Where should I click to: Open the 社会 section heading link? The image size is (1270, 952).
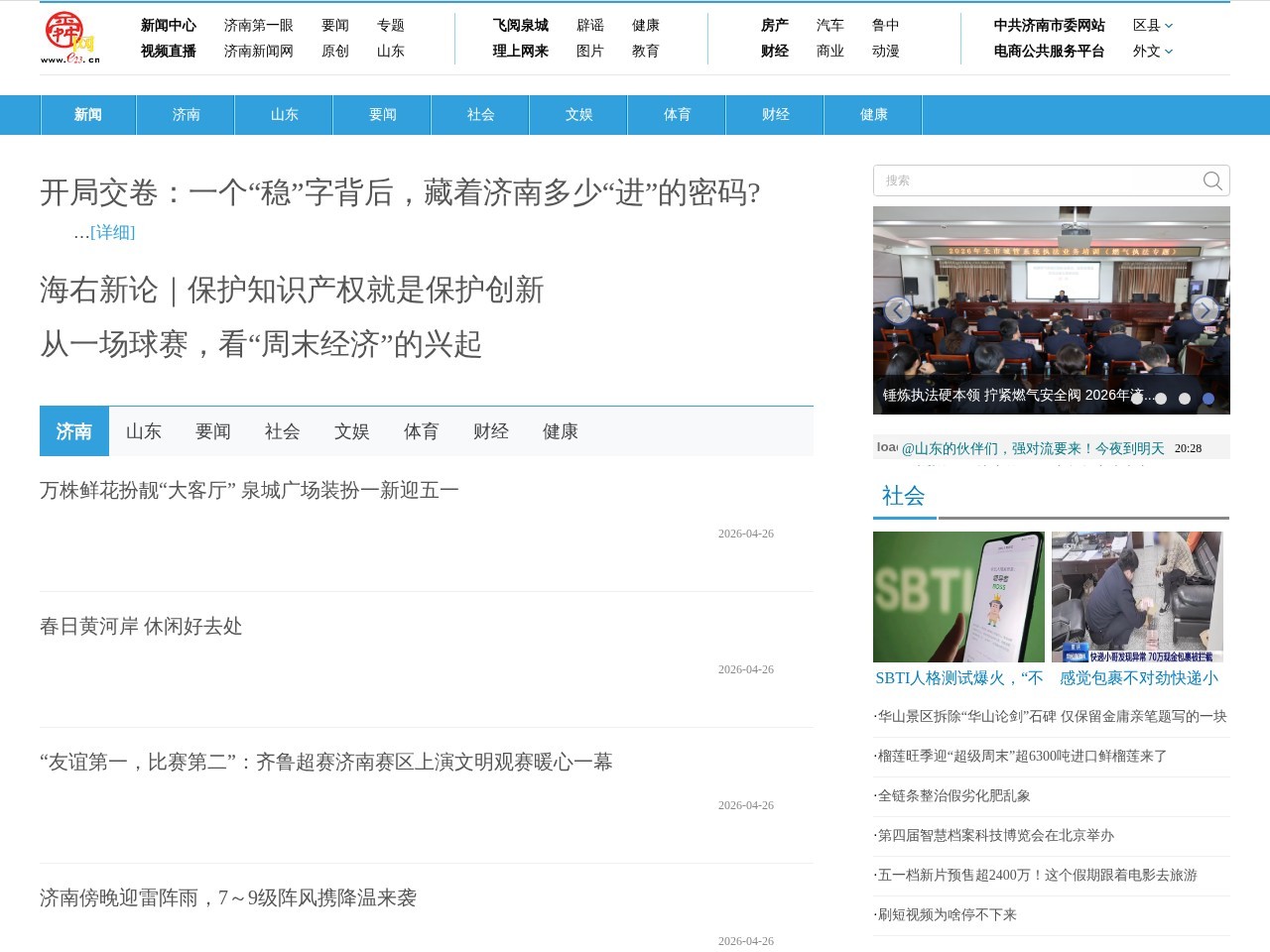[901, 495]
